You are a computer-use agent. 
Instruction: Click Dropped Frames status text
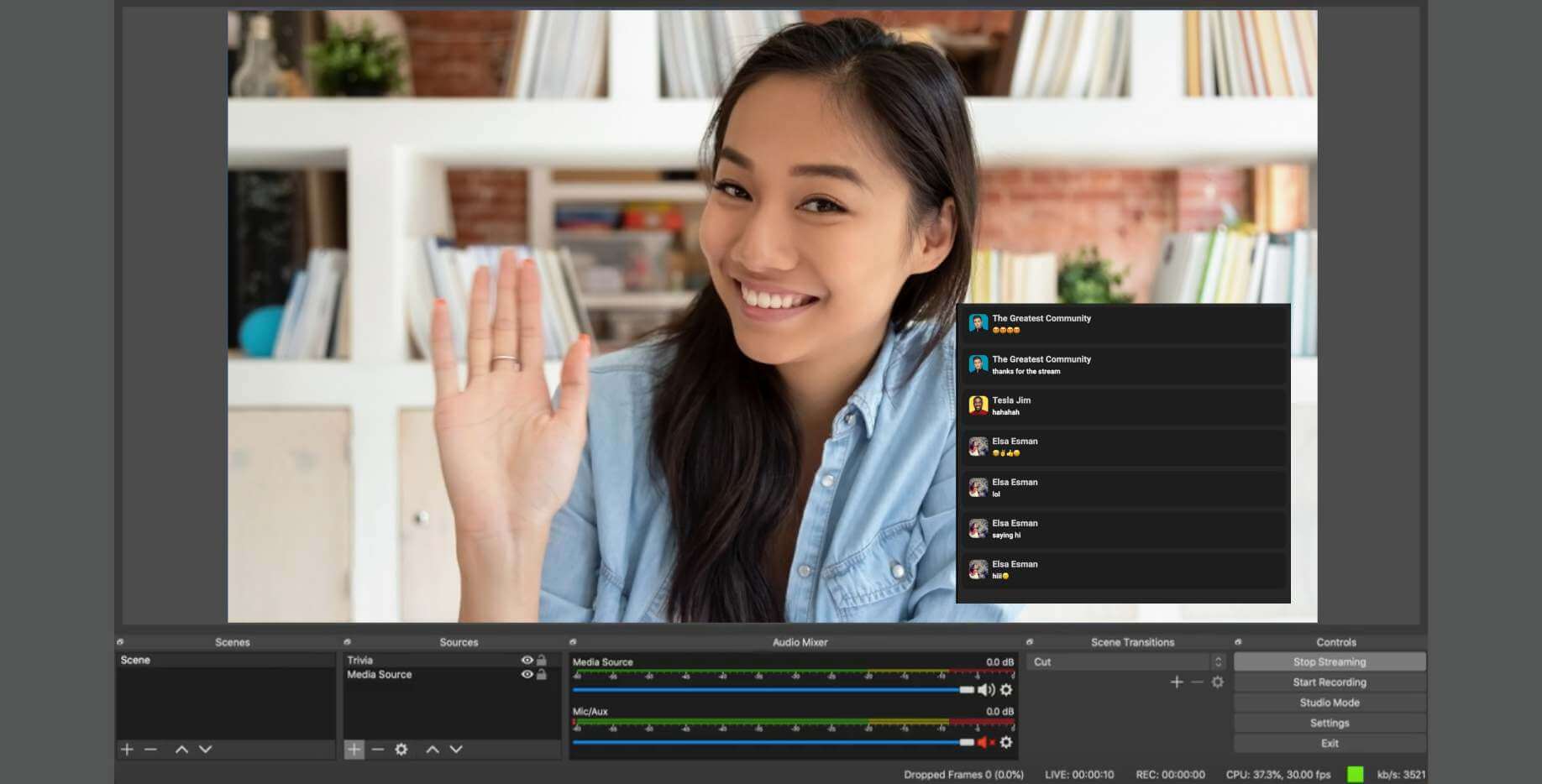click(963, 774)
